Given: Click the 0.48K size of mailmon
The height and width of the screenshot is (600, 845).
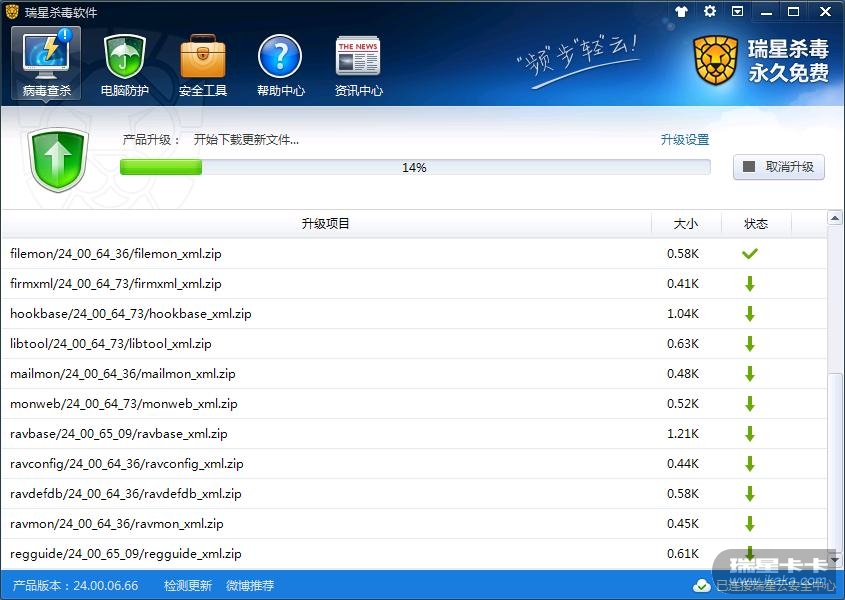Looking at the screenshot, I should click(x=683, y=374).
